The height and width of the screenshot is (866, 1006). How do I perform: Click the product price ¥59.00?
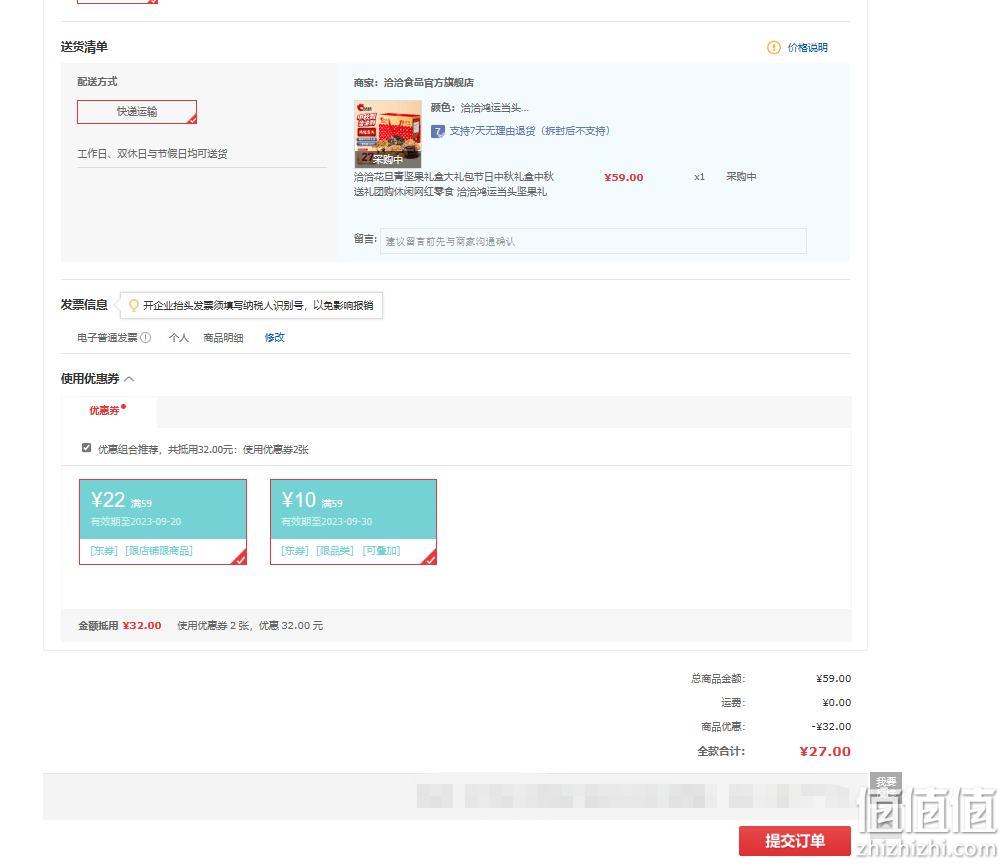pos(624,178)
